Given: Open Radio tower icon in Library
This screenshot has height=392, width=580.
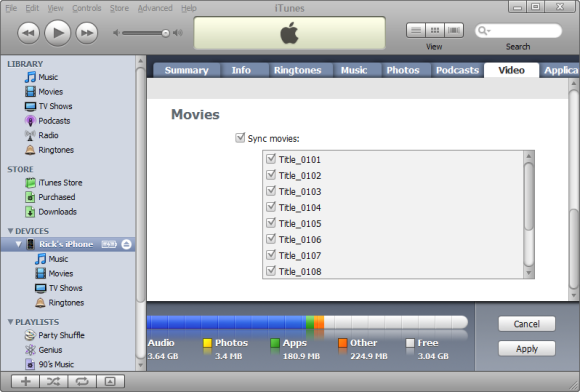Looking at the screenshot, I should tap(30, 135).
